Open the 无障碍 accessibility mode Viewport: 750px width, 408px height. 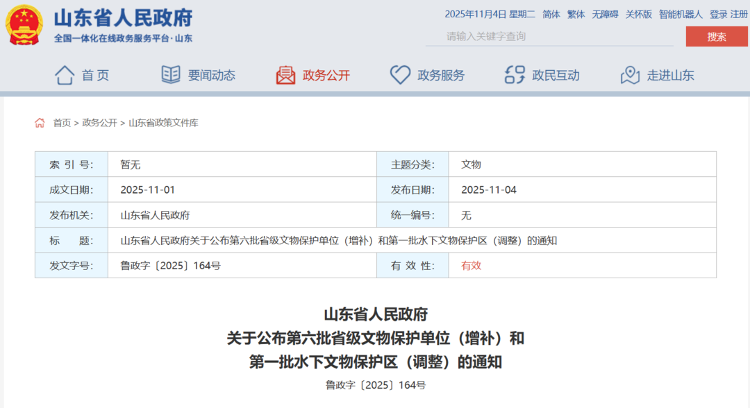pyautogui.click(x=605, y=14)
